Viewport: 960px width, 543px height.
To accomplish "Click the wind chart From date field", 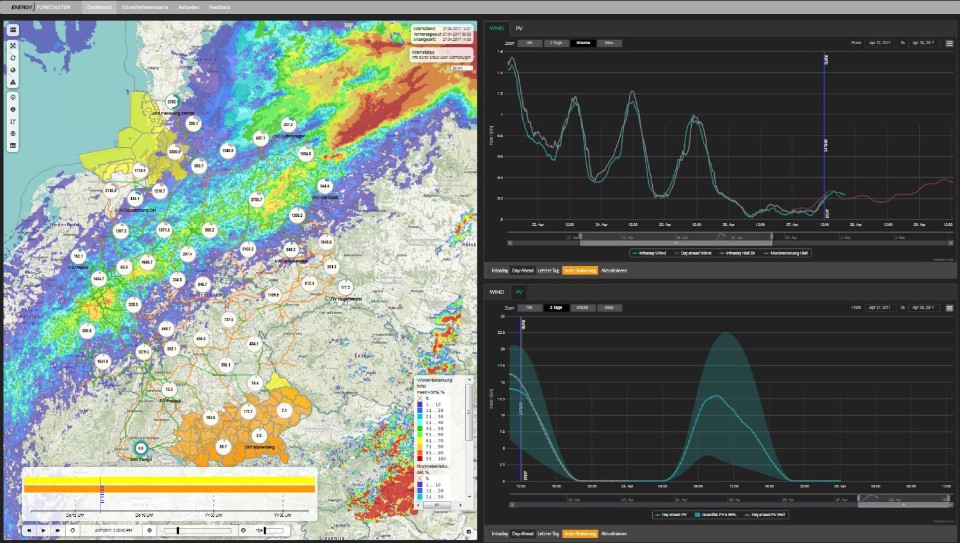I will point(879,43).
